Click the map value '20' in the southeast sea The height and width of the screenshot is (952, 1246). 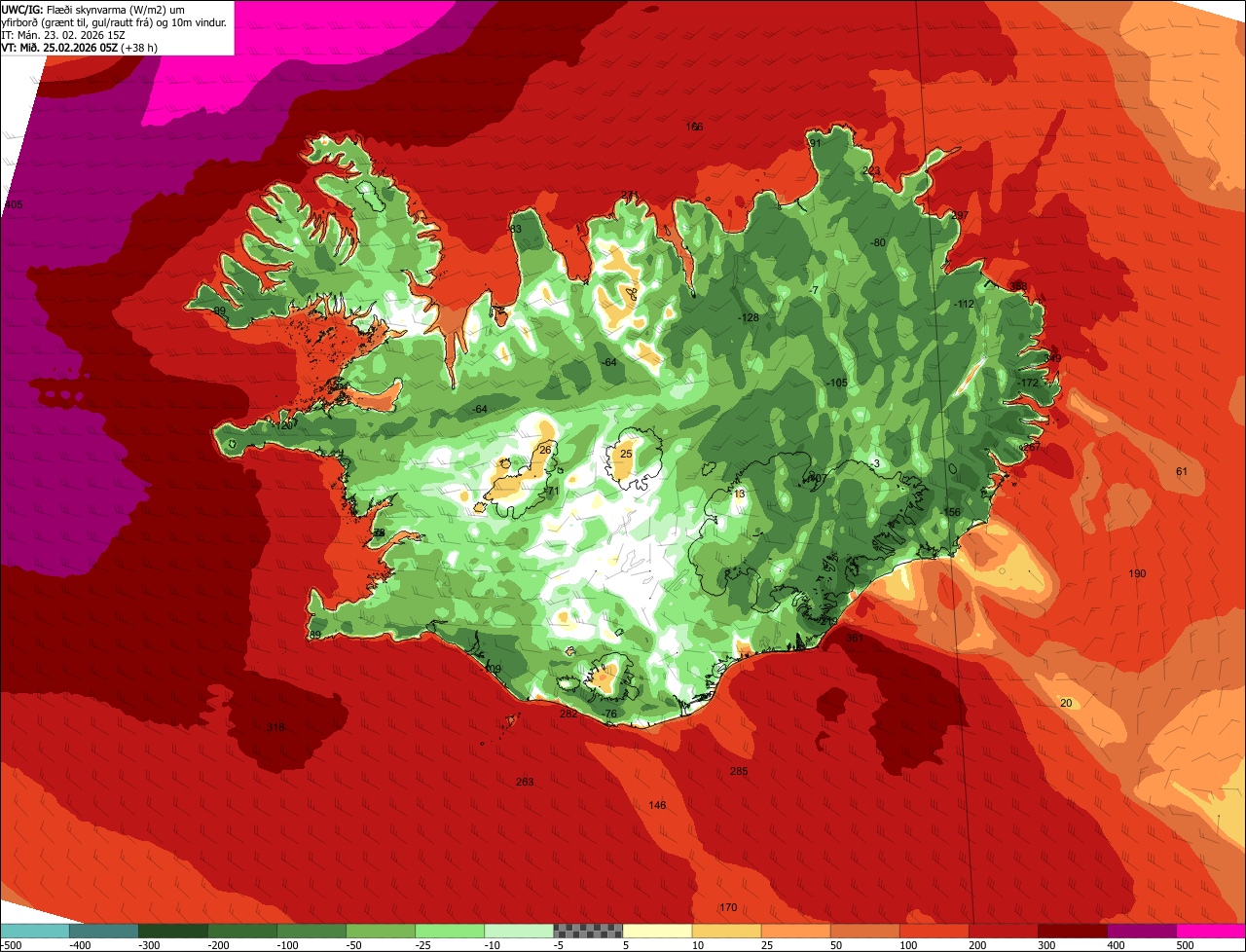(x=1066, y=703)
